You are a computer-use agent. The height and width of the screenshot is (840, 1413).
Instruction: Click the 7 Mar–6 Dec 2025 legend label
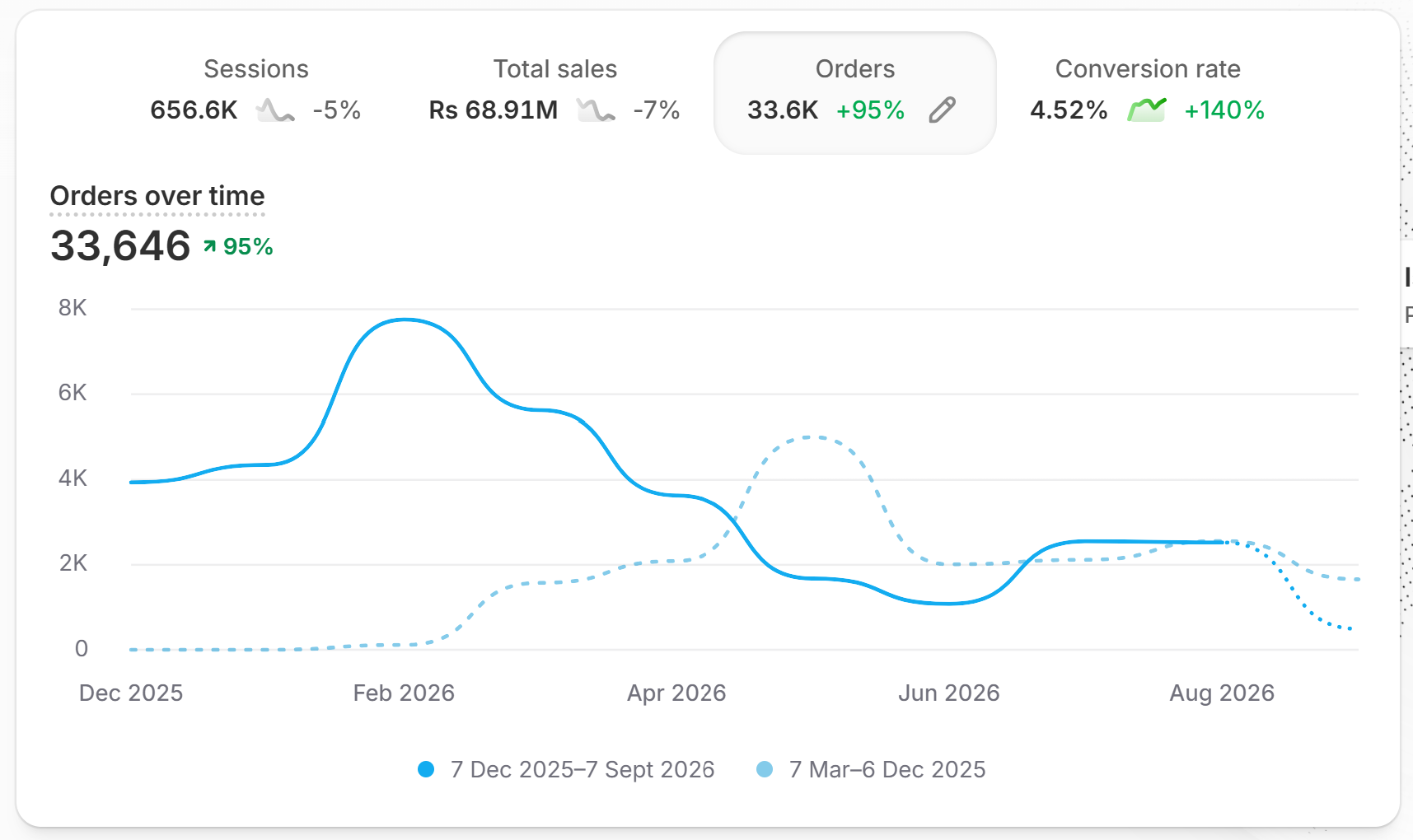(887, 769)
